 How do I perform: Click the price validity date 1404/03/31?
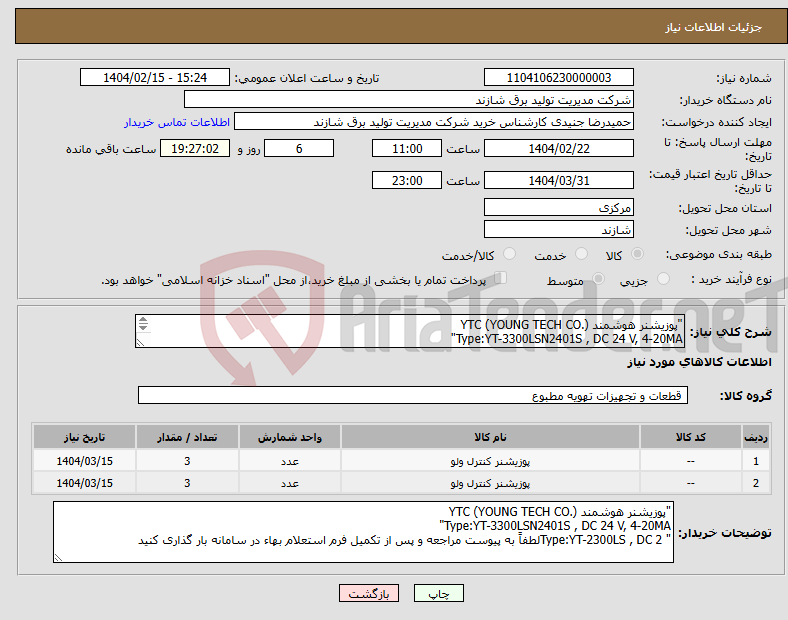click(558, 180)
